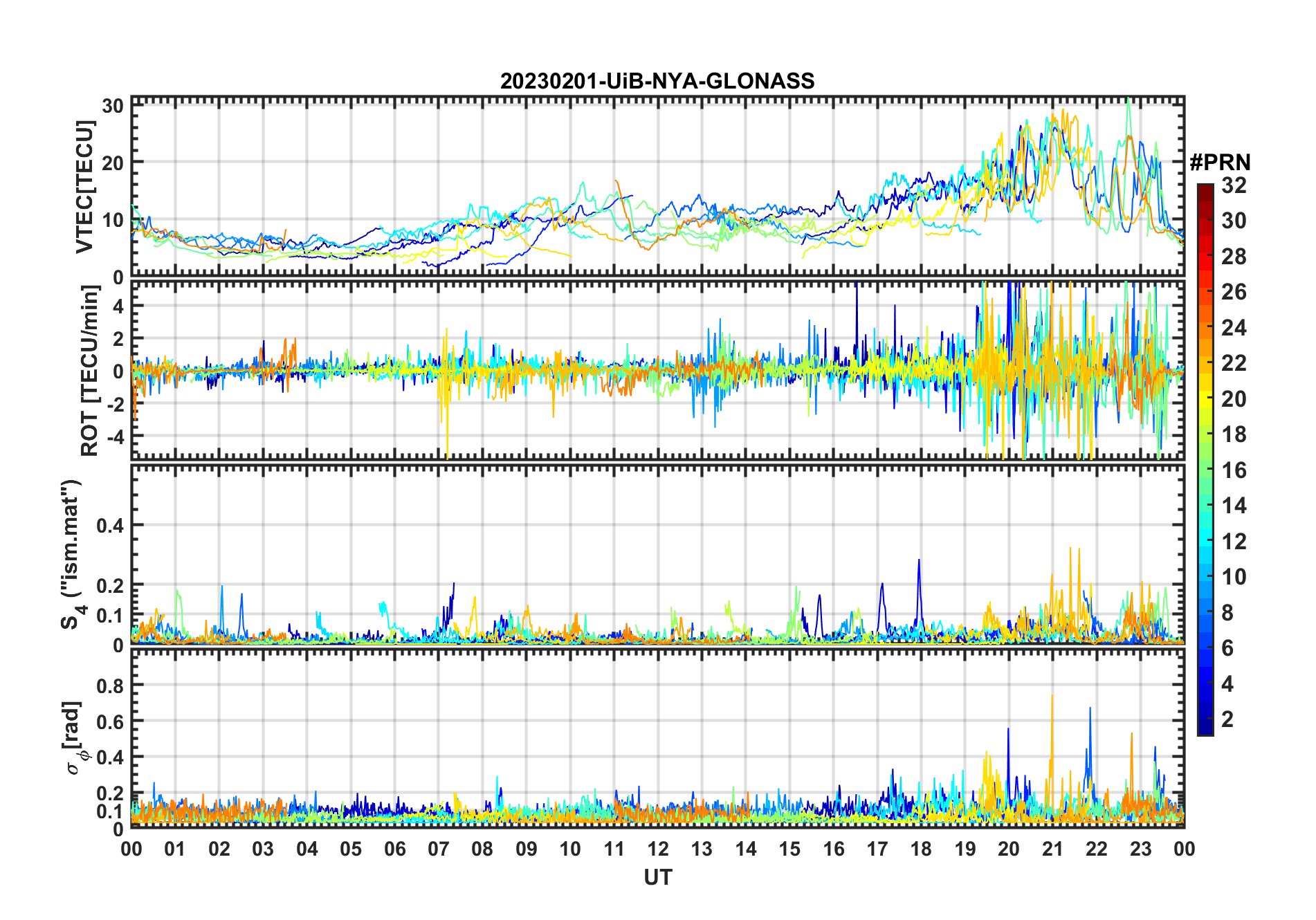Click the VTEC[TECU] y-axis label

pos(84,187)
